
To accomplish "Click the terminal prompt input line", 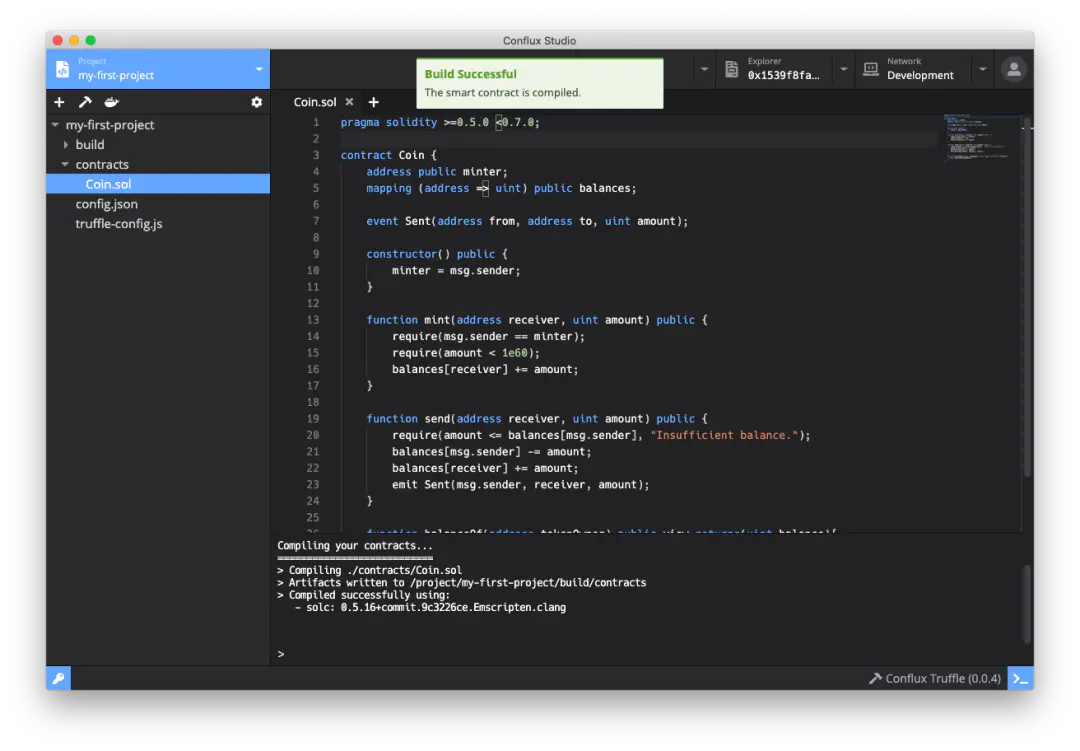I will click(x=647, y=654).
